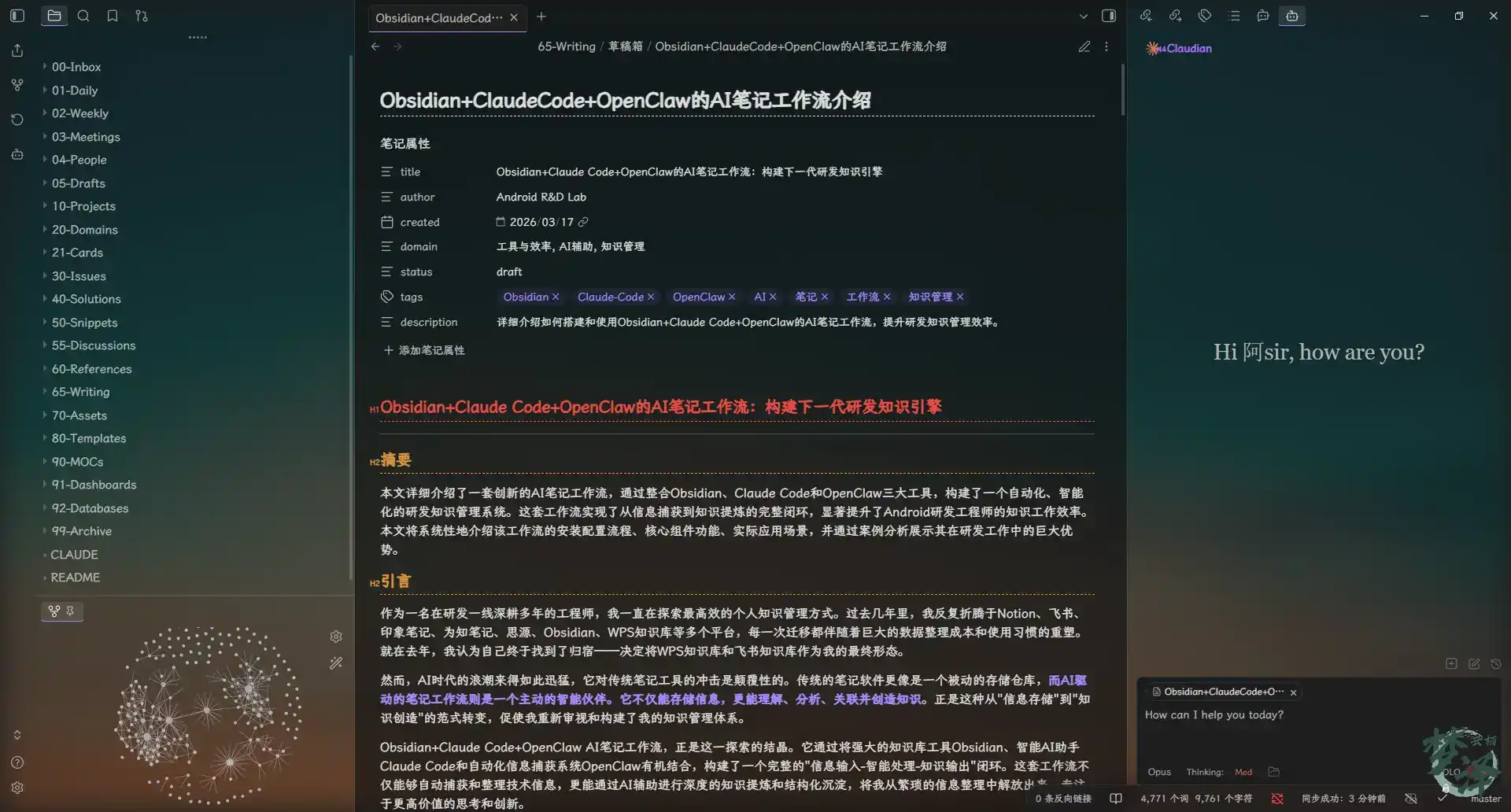Viewport: 1511px width, 812px height.
Task: Toggle the left sidebar panel icon
Action: [17, 16]
